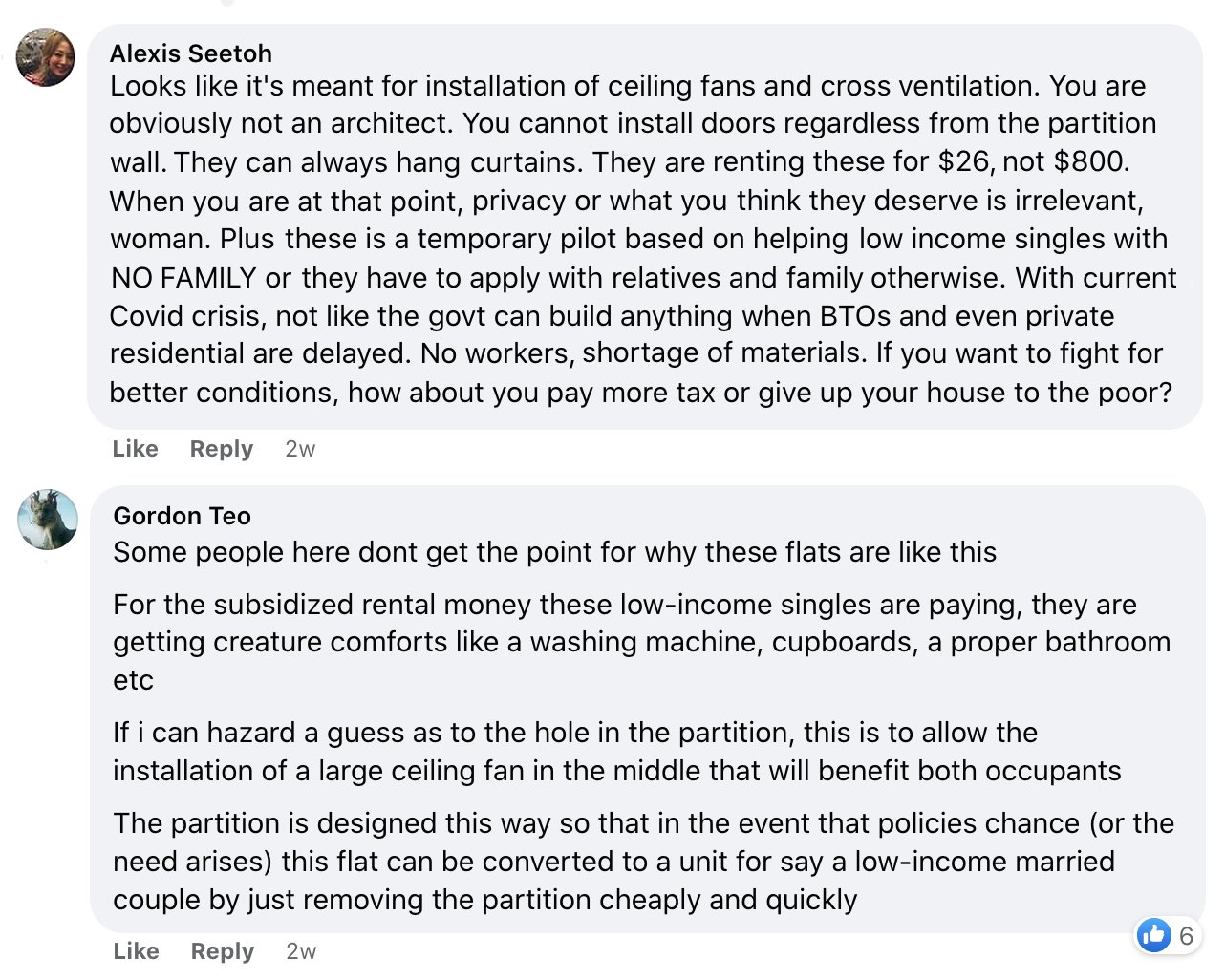Open the 2w timestamp under Alexis's comment

coord(300,449)
